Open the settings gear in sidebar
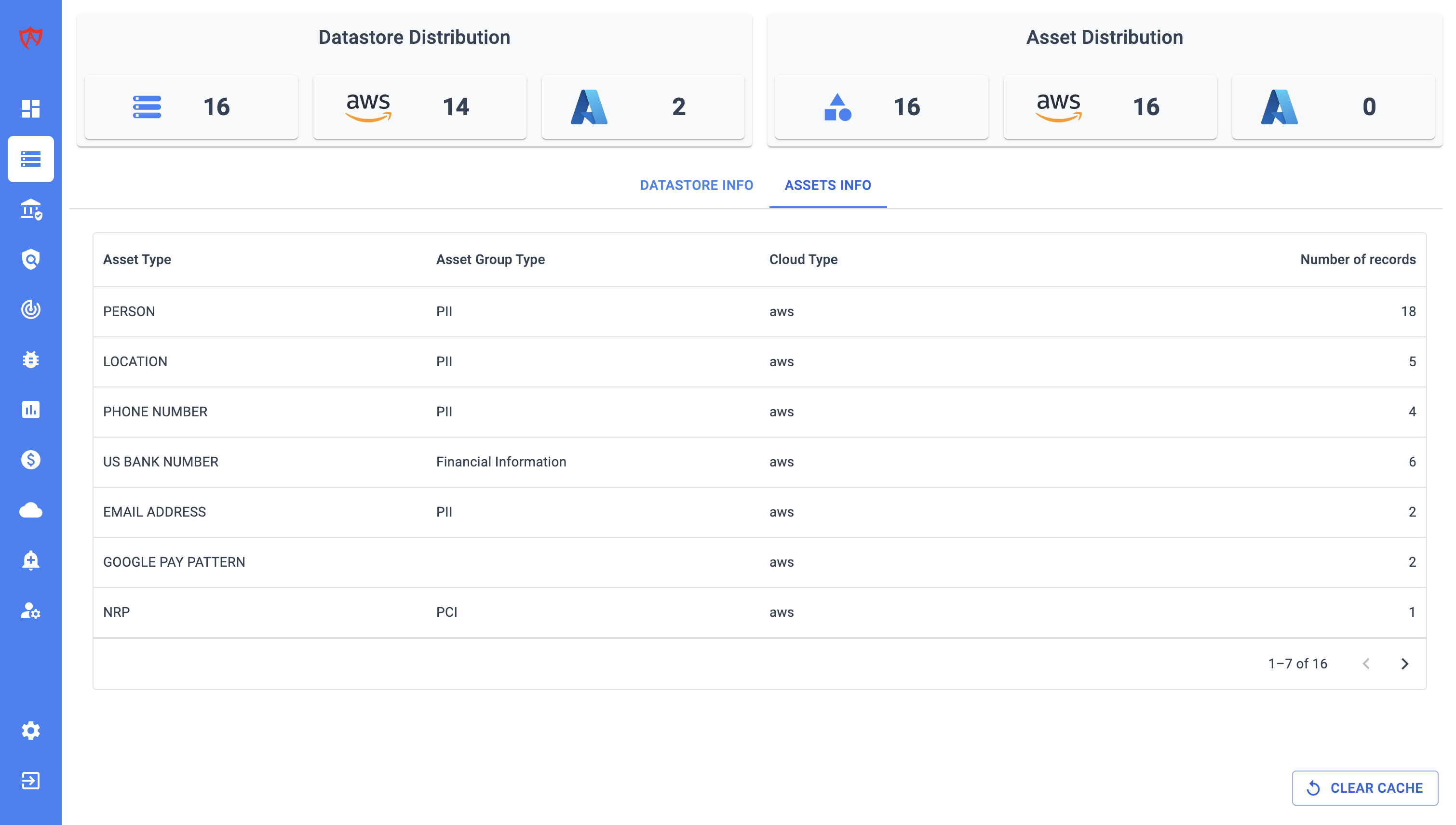 point(30,731)
